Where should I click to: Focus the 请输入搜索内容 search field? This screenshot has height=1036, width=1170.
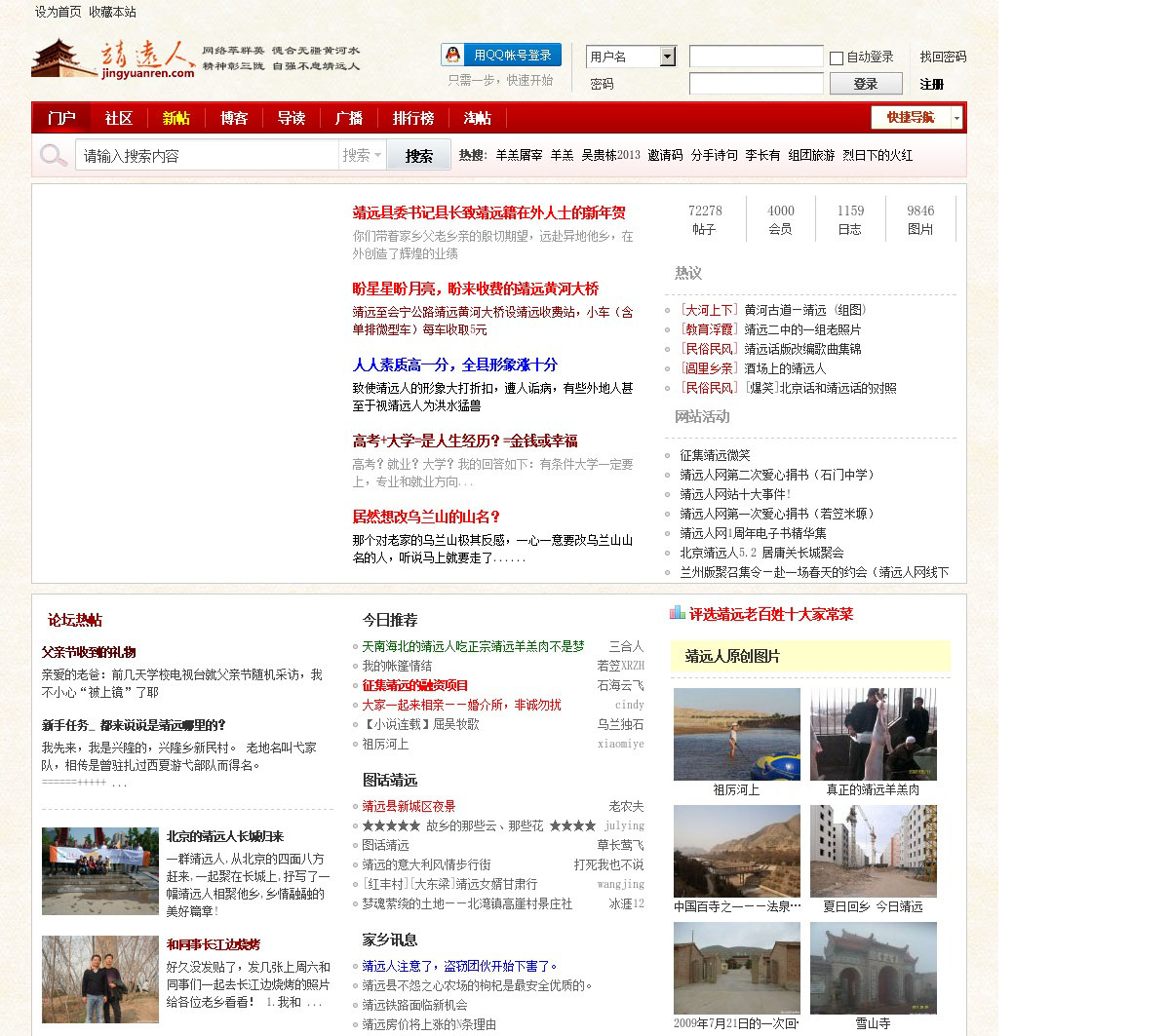coord(207,155)
